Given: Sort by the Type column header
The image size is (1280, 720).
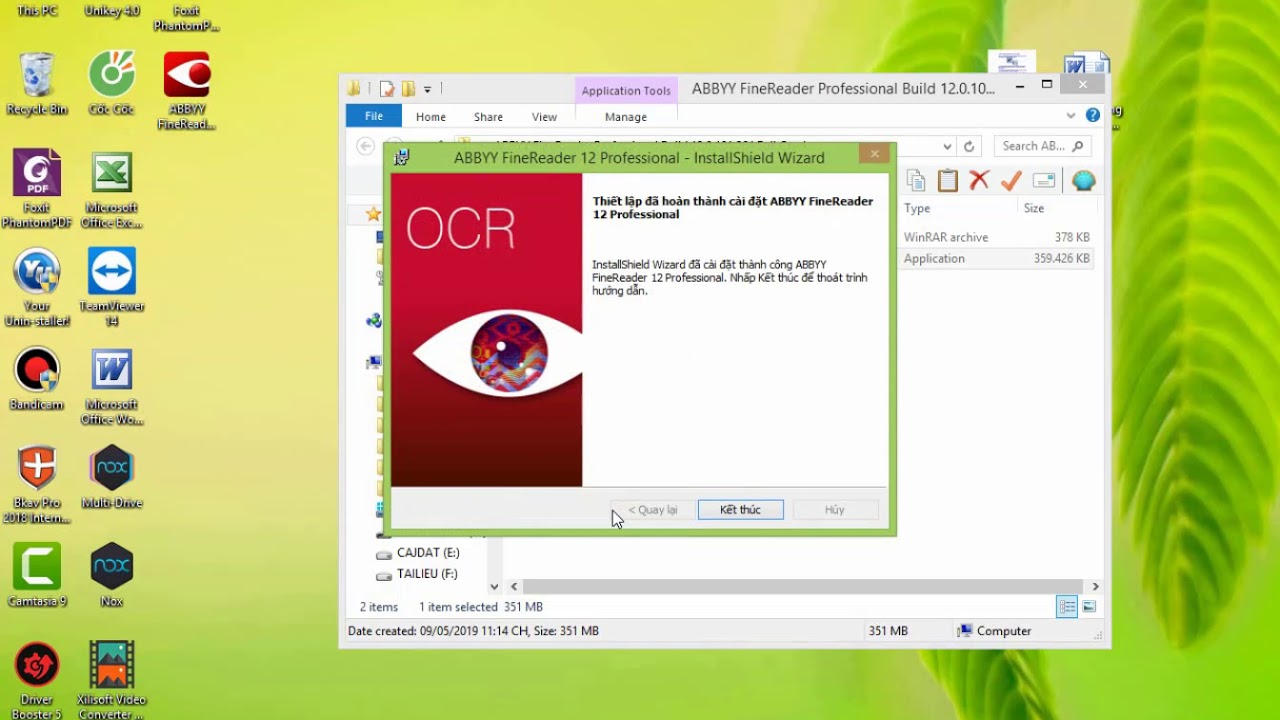Looking at the screenshot, I should coord(917,208).
